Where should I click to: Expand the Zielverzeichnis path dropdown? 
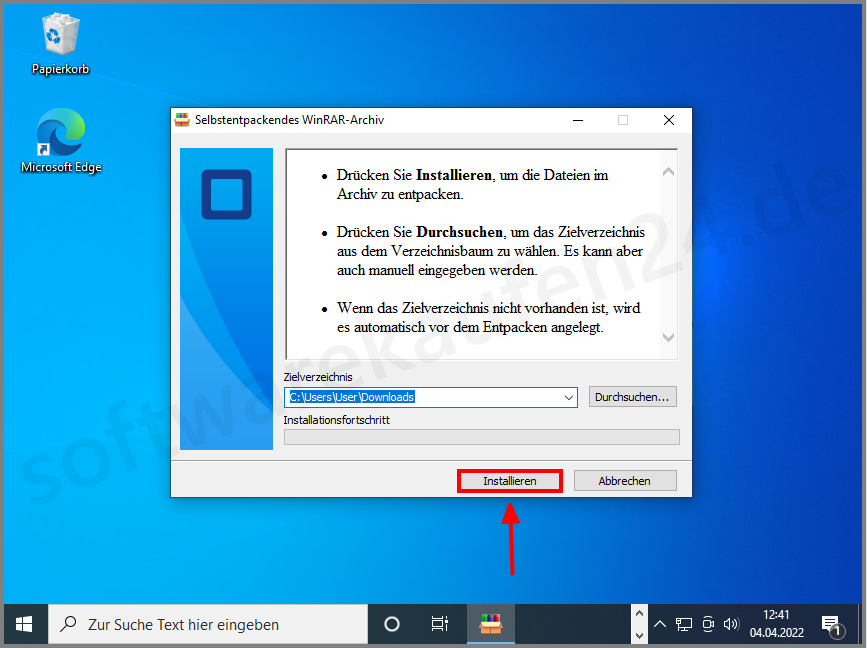tap(567, 396)
